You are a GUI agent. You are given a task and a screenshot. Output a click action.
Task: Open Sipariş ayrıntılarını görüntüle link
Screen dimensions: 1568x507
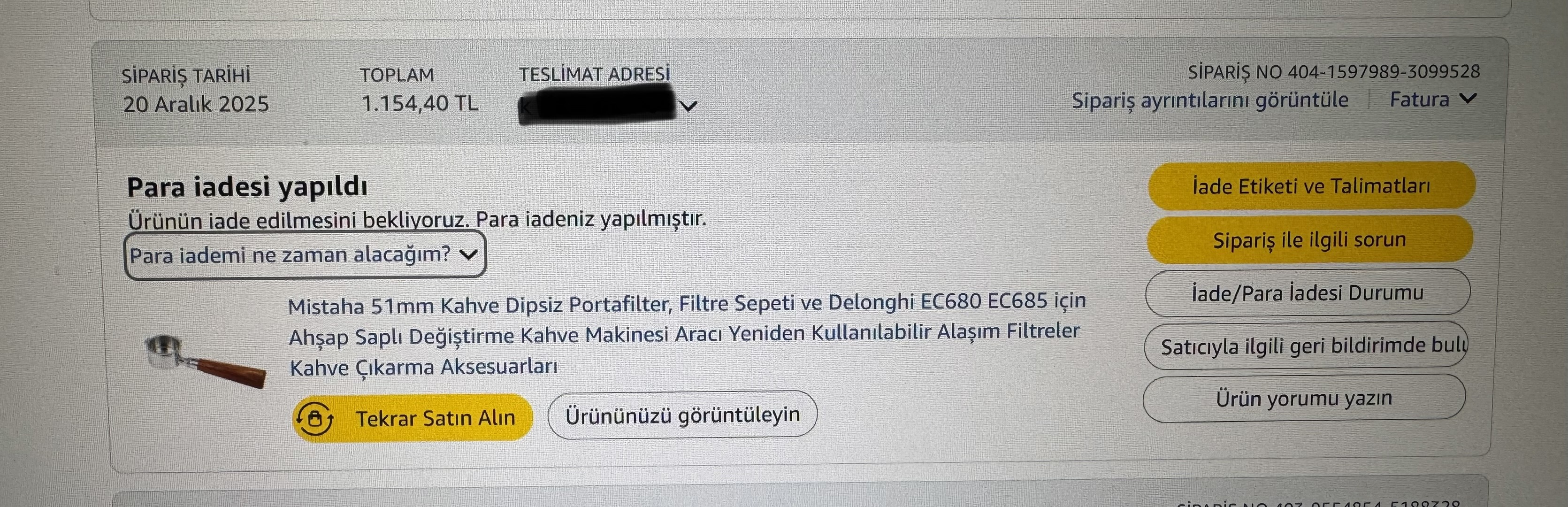tap(1209, 100)
